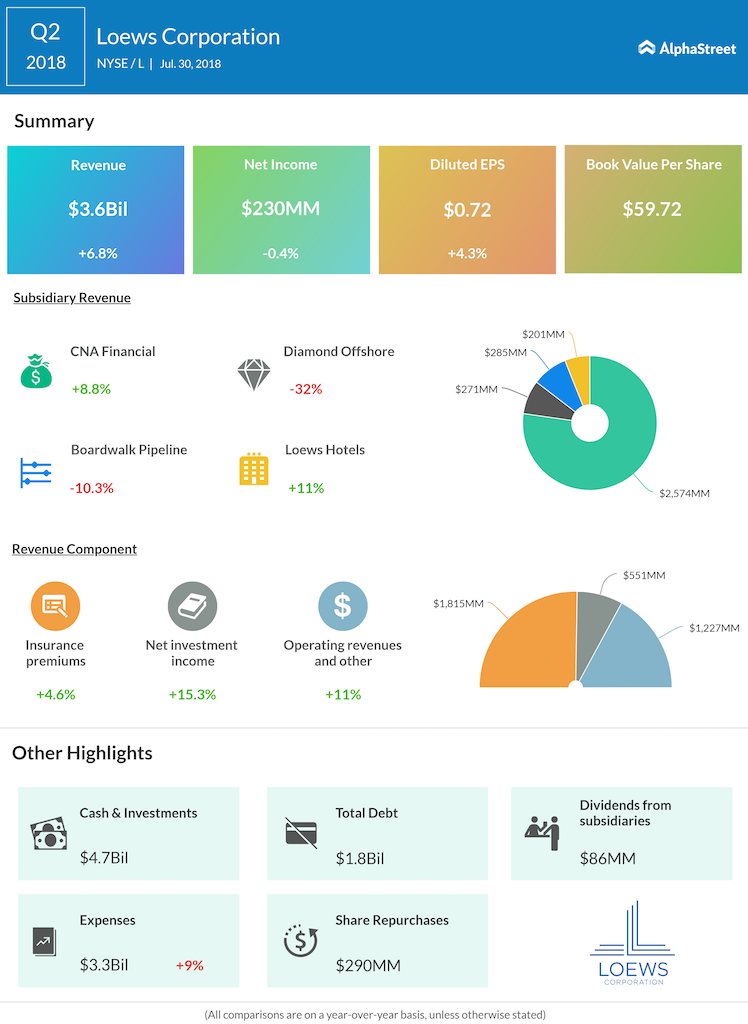This screenshot has width=748, height=1024.
Task: Click the Boardwalk Pipeline -10.3% value
Action: tap(92, 488)
